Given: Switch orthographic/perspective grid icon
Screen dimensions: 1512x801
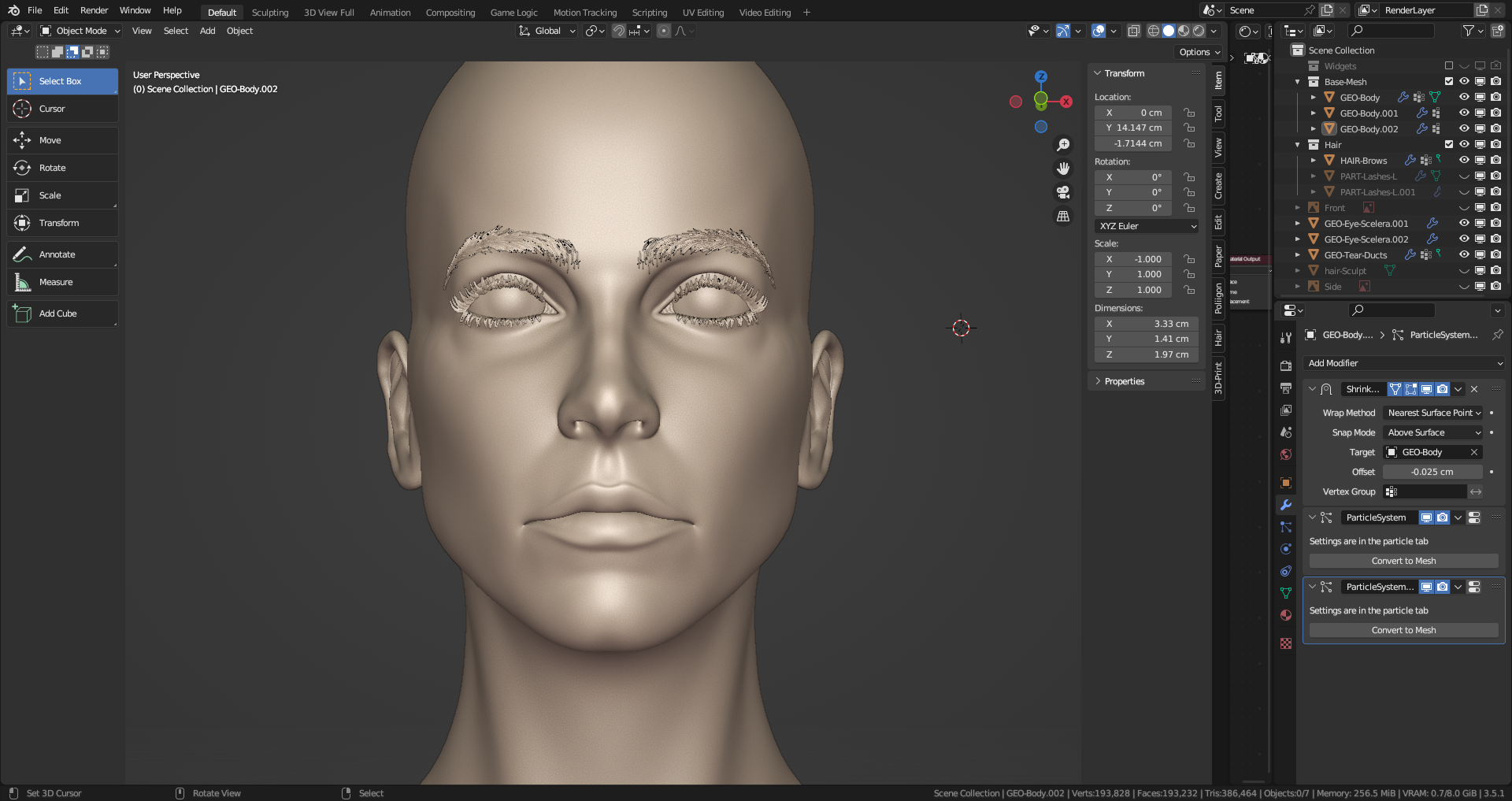Looking at the screenshot, I should [1063, 216].
